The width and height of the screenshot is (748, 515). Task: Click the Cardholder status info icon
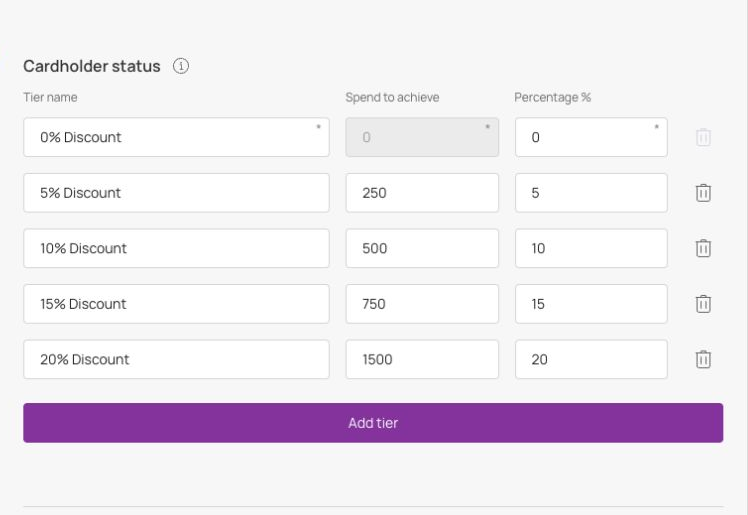(x=181, y=66)
